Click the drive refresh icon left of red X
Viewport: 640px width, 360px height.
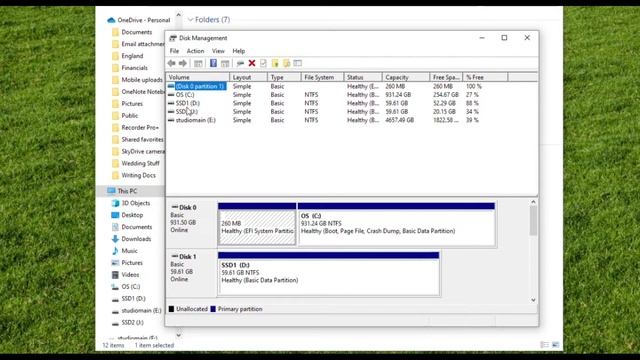click(240, 63)
